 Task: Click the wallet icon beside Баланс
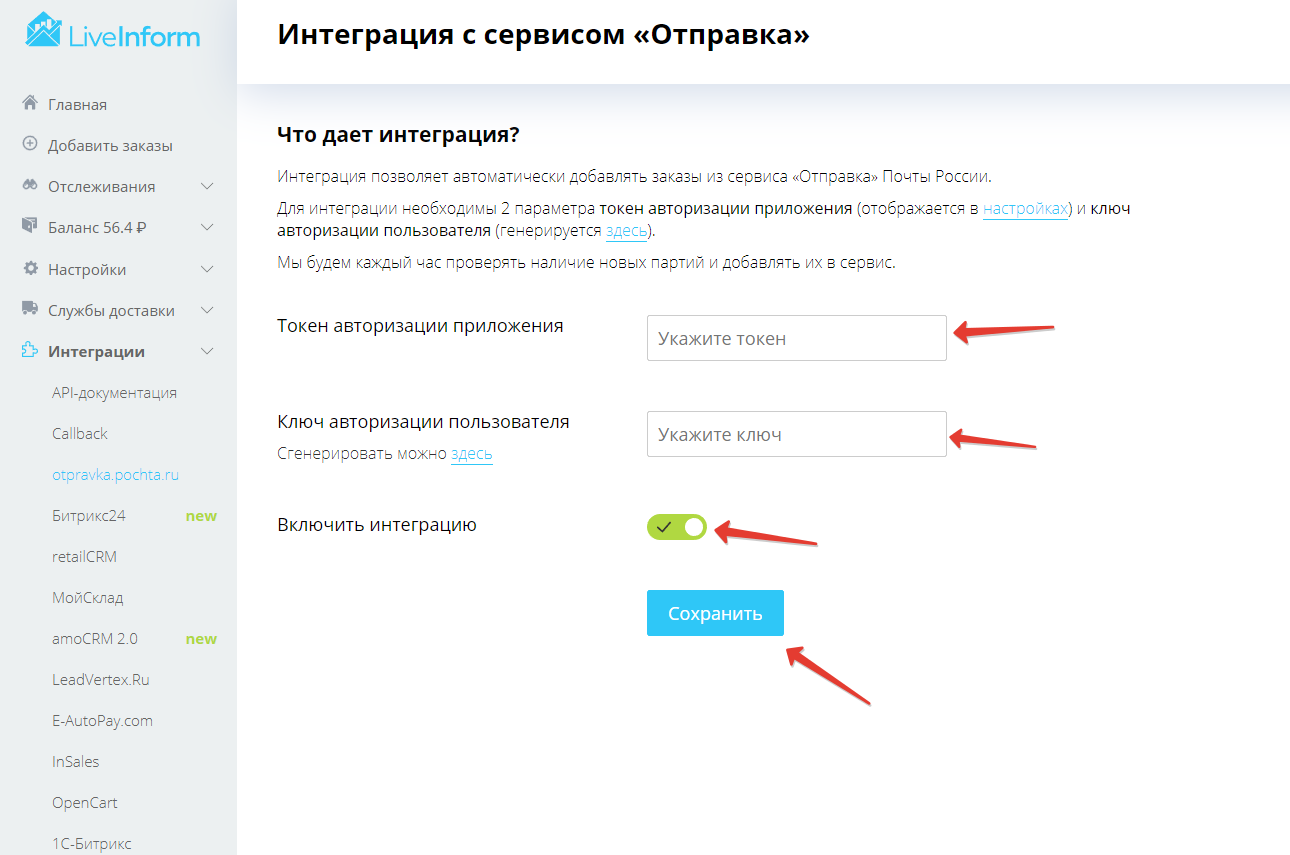30,227
